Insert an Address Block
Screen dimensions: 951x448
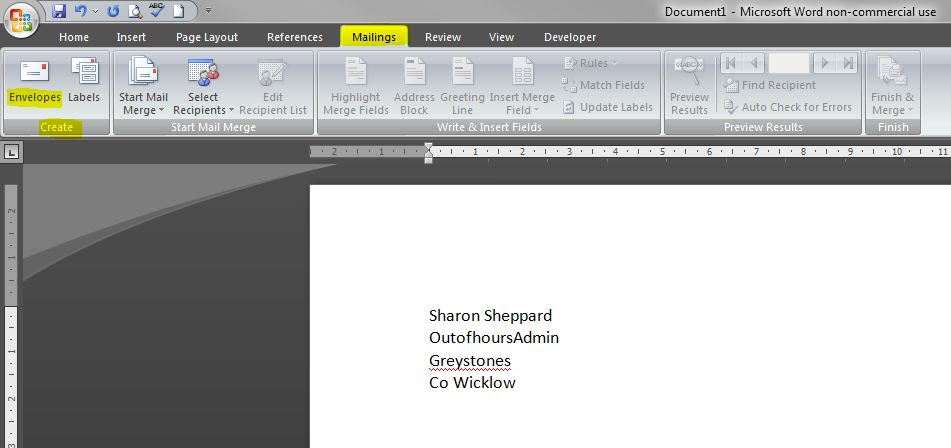click(x=414, y=85)
